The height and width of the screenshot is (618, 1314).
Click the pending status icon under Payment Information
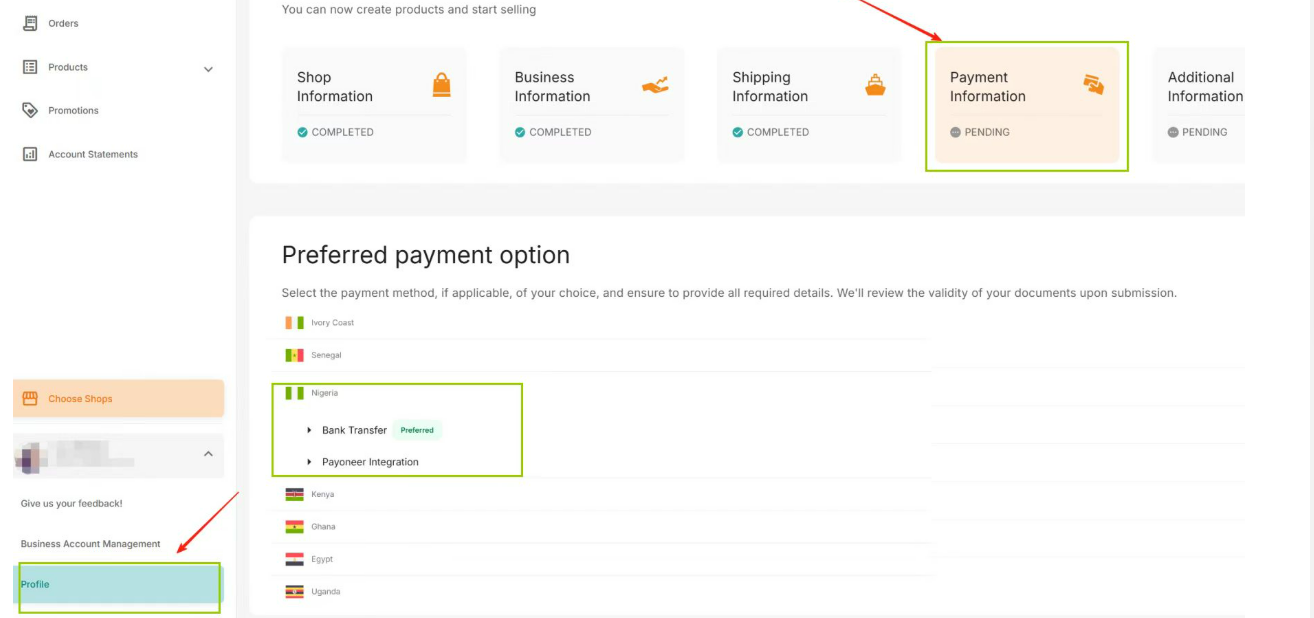[955, 132]
